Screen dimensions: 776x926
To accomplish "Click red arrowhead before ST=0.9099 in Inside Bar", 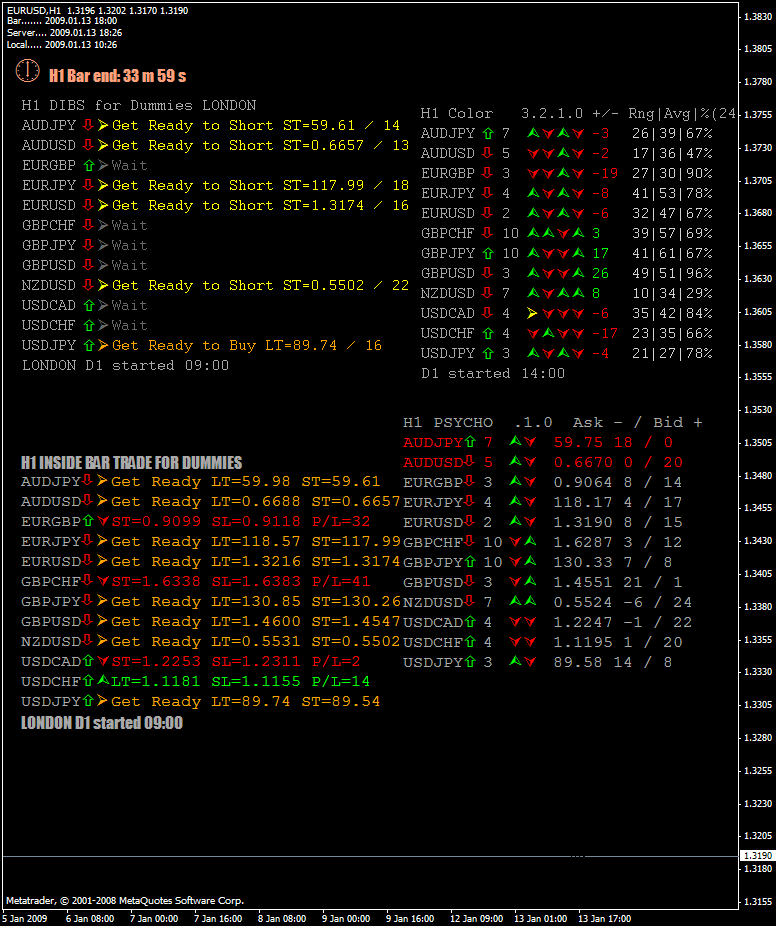I will [103, 521].
